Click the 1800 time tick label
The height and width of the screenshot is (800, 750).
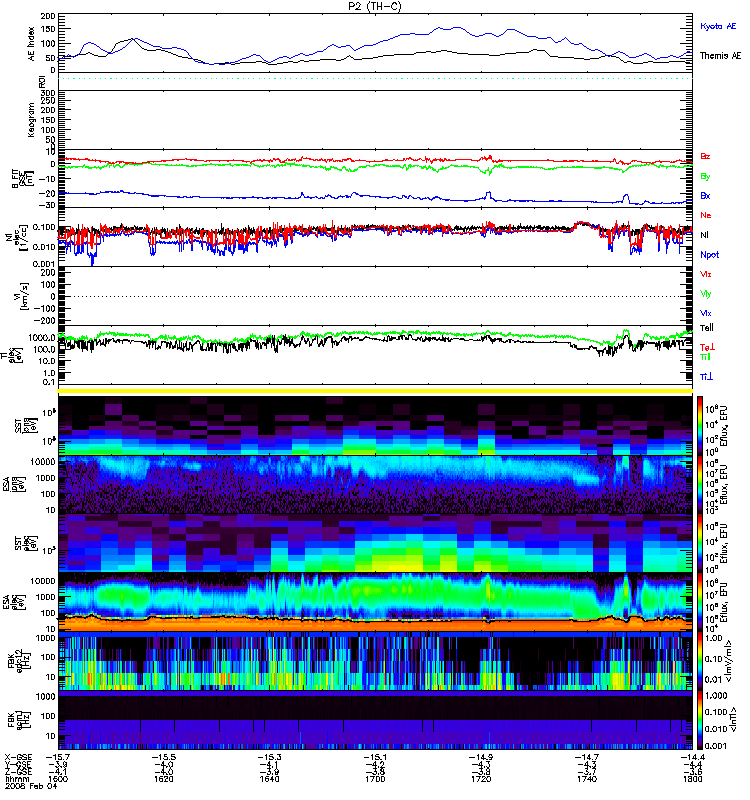692,779
